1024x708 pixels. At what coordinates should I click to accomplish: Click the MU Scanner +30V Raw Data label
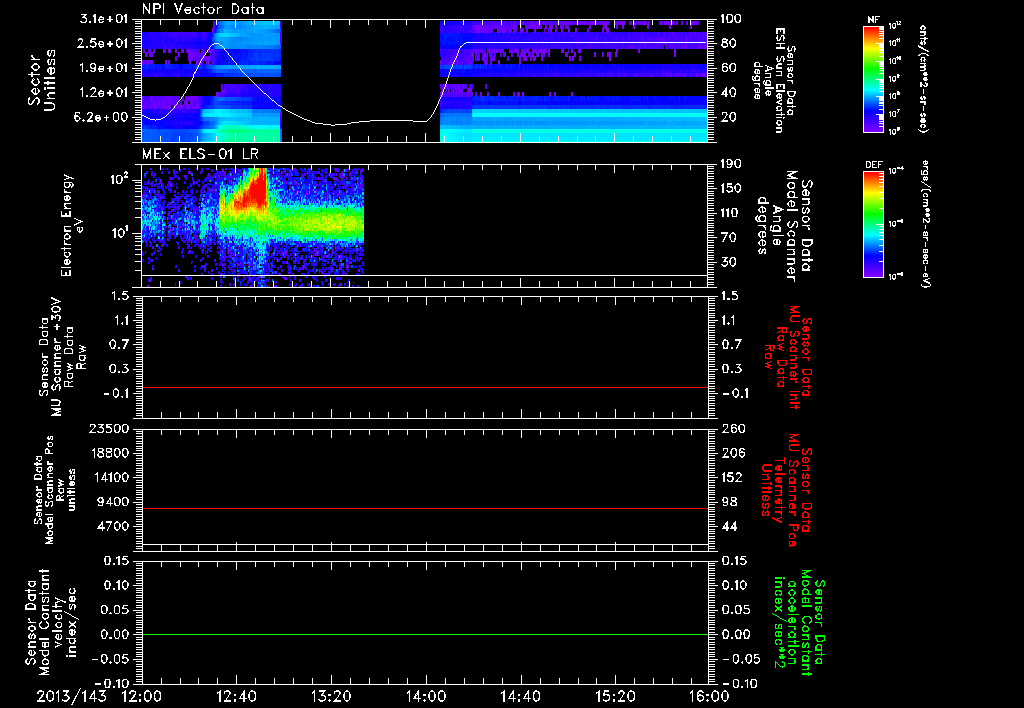62,357
